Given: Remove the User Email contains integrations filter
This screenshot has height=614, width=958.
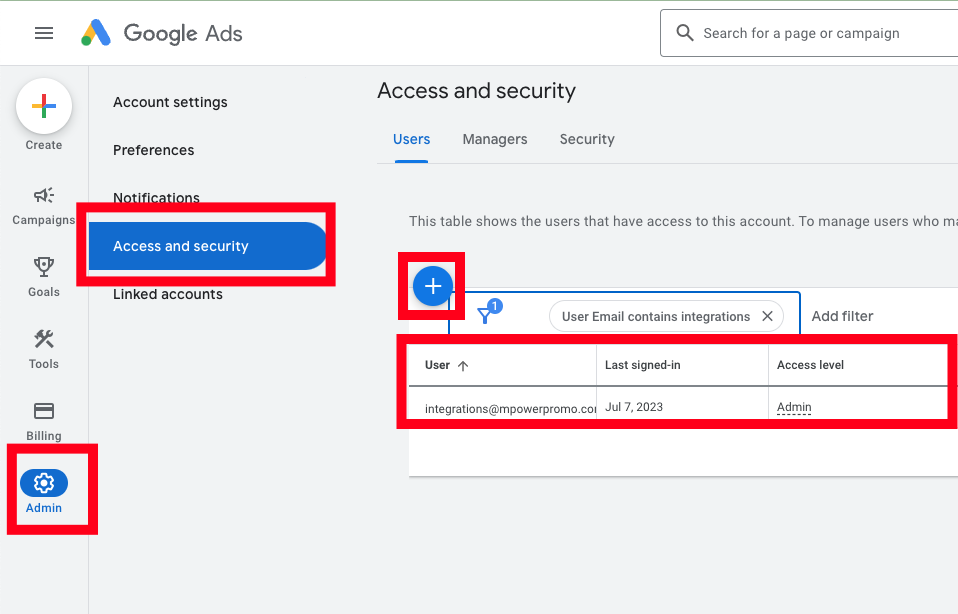Looking at the screenshot, I should [767, 316].
